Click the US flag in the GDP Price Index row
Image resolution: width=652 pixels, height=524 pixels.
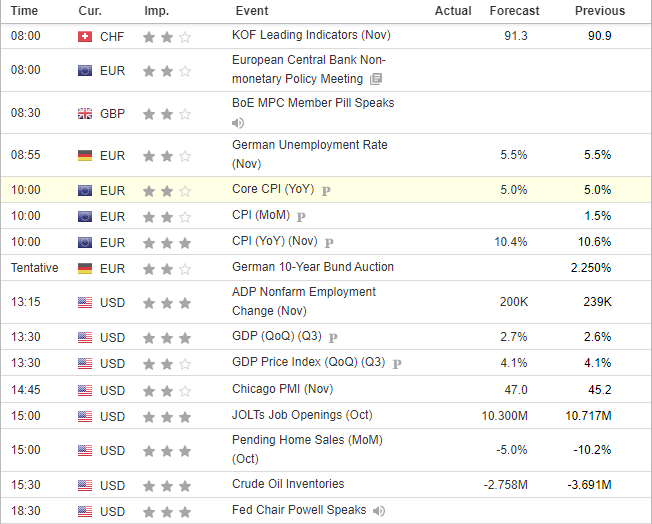pos(85,363)
